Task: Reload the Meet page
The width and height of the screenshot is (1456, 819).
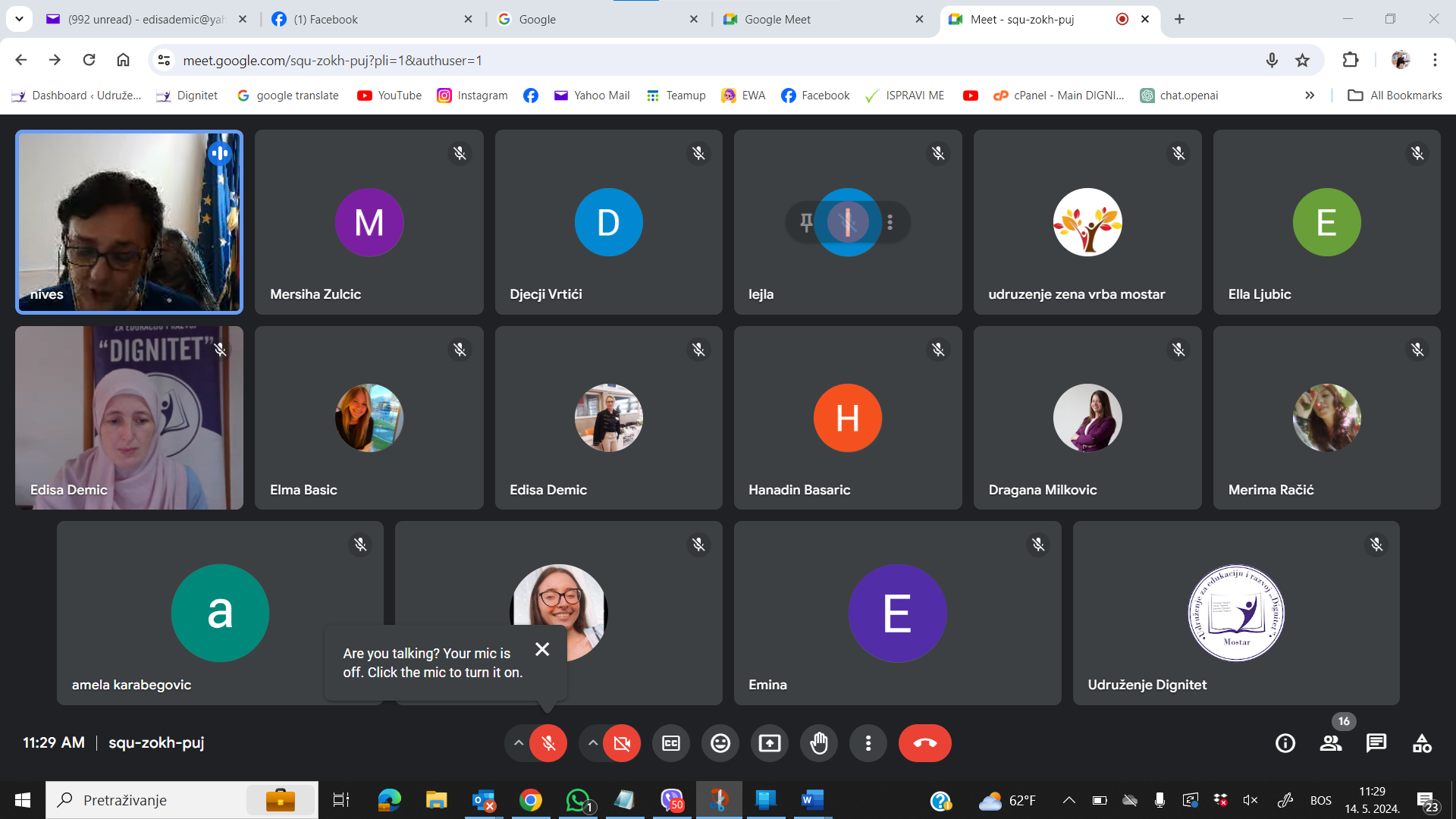Action: (89, 60)
